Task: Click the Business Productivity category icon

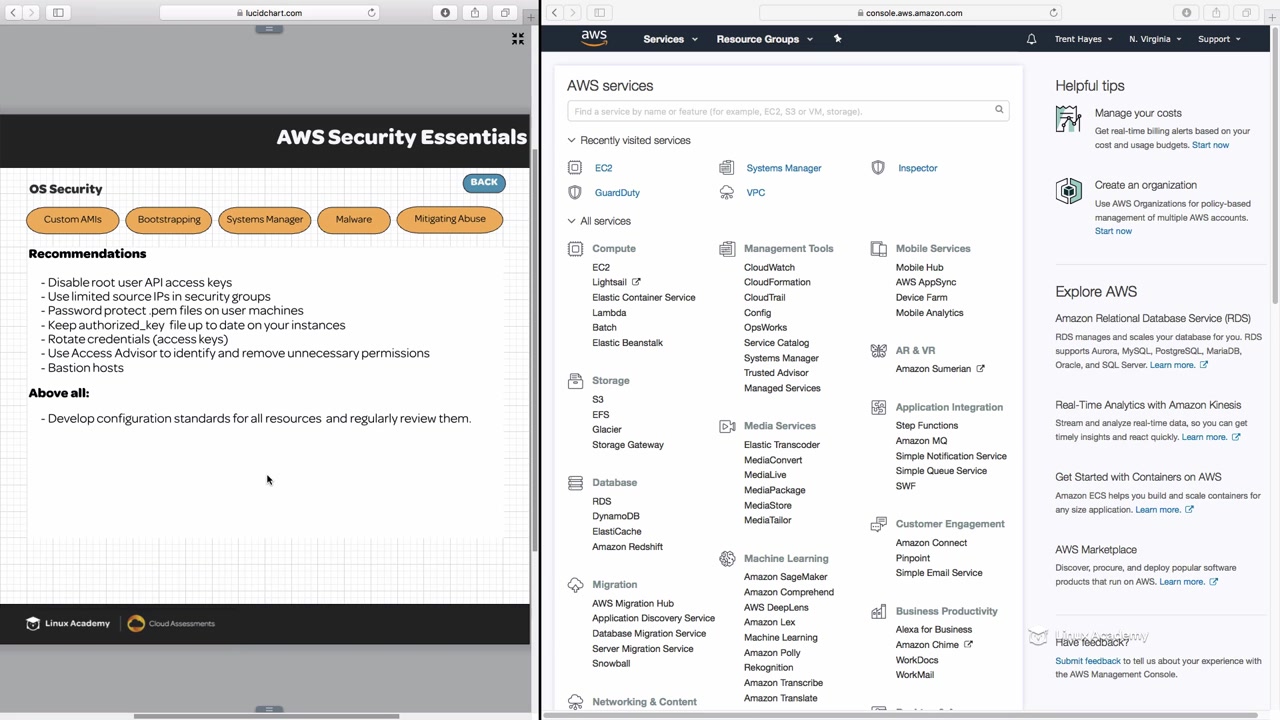Action: [879, 611]
